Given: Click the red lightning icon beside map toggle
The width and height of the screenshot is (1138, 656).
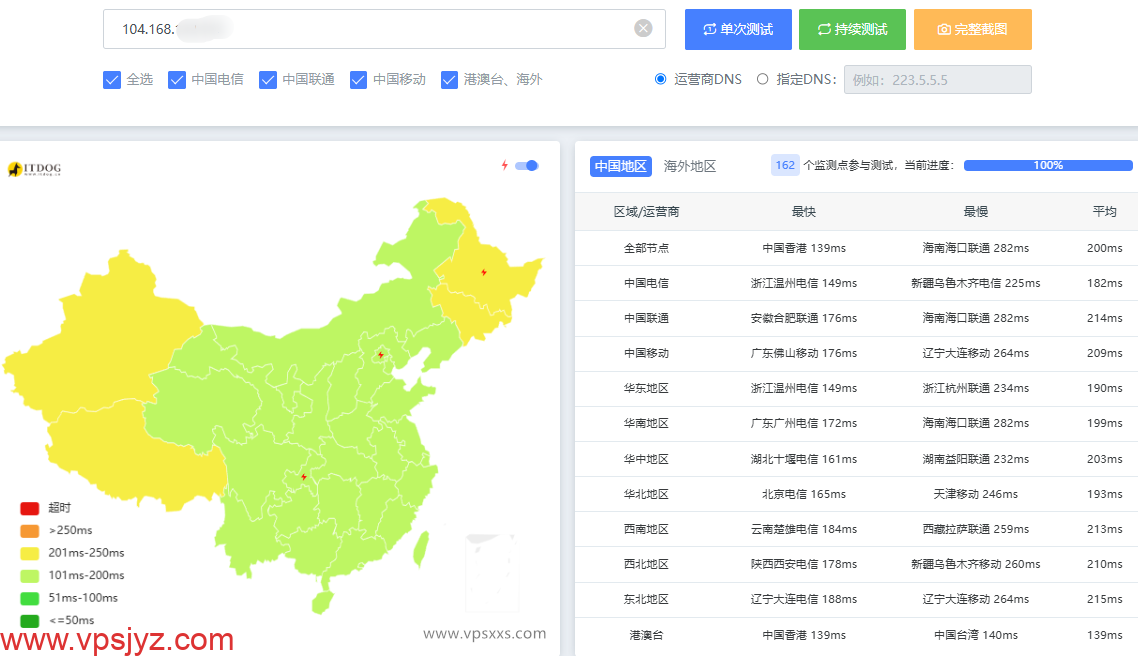Looking at the screenshot, I should [504, 166].
